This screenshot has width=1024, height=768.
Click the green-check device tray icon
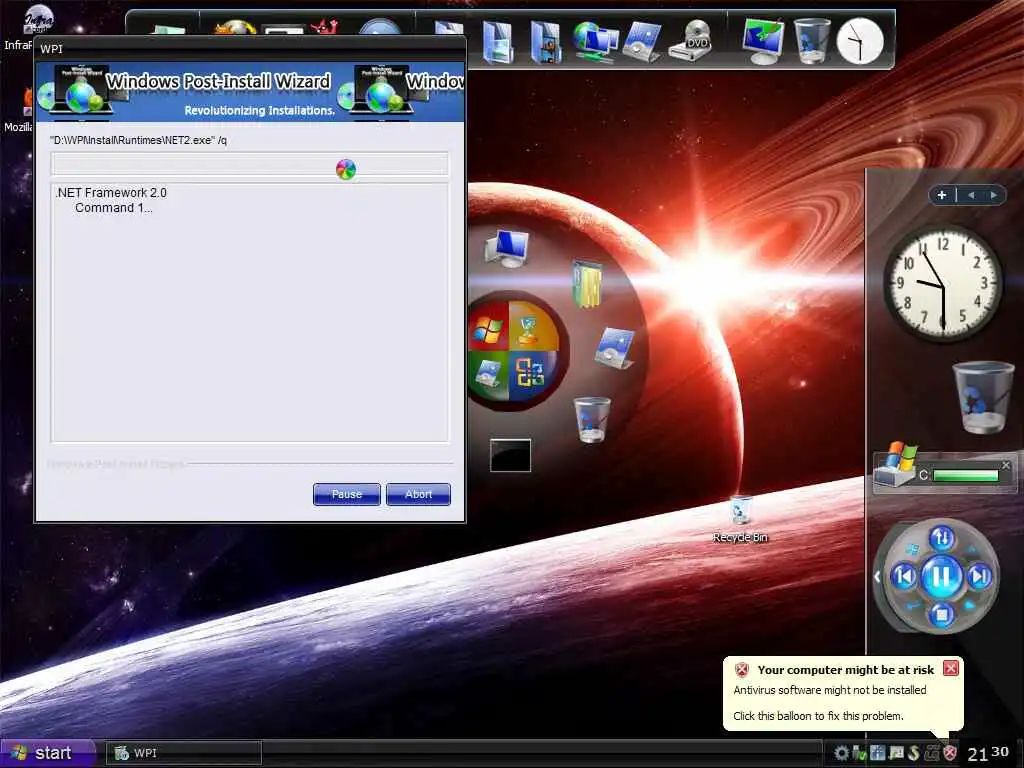click(x=859, y=754)
